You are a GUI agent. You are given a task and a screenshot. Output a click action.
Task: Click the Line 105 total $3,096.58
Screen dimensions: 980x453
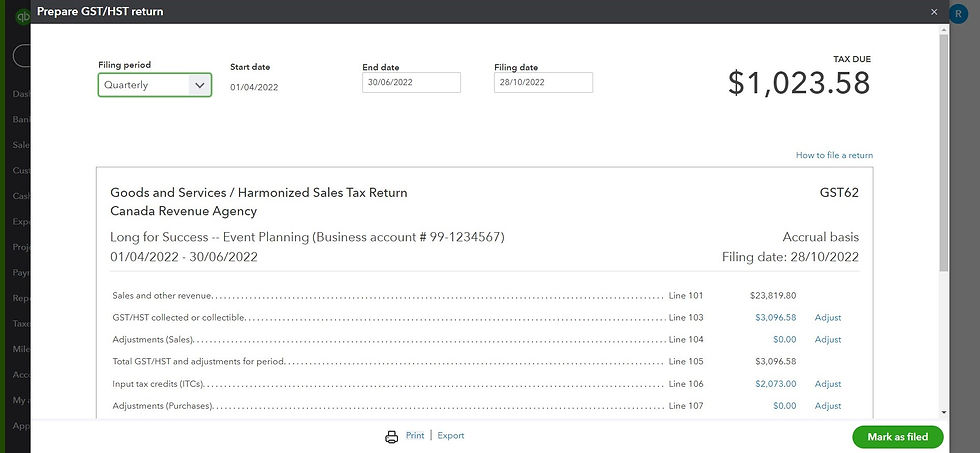click(x=776, y=361)
